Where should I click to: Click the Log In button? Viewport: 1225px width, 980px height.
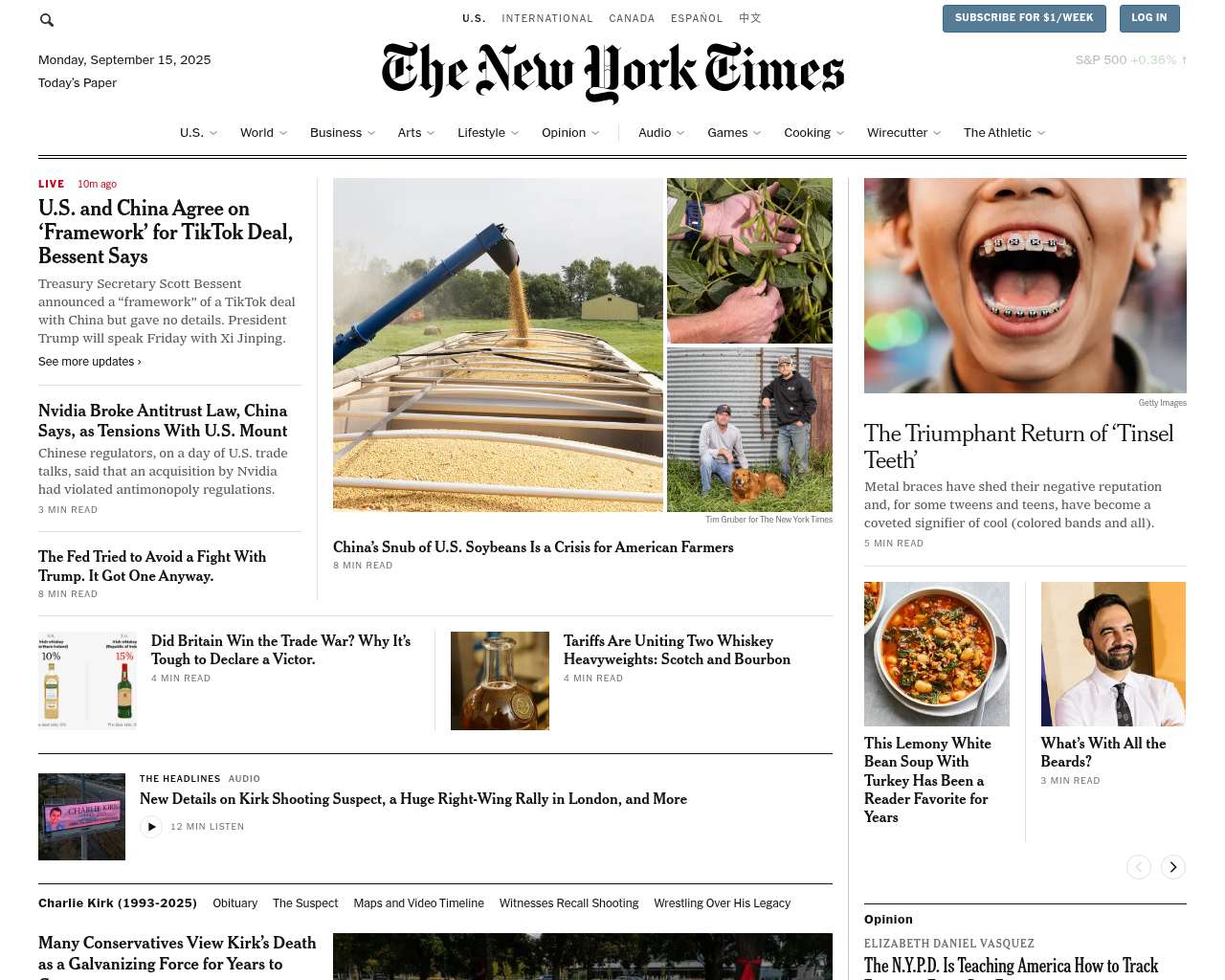[x=1148, y=18]
